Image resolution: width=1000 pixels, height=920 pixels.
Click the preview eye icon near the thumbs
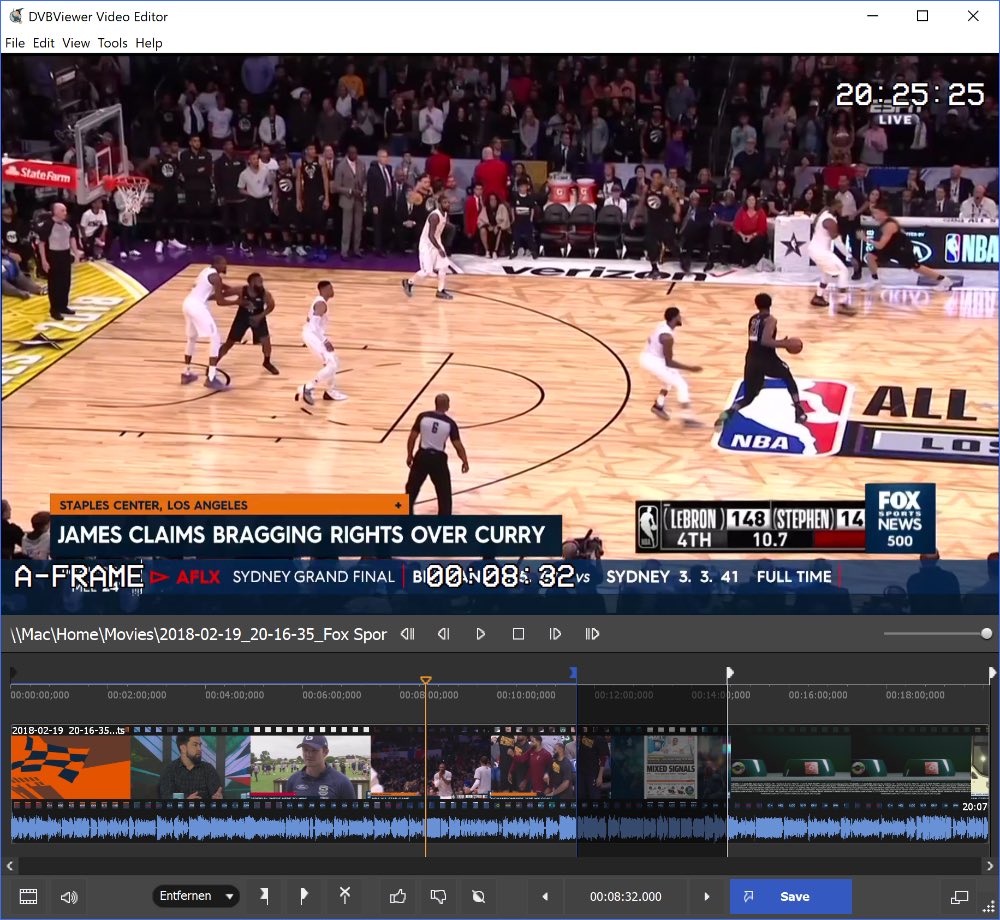point(477,896)
